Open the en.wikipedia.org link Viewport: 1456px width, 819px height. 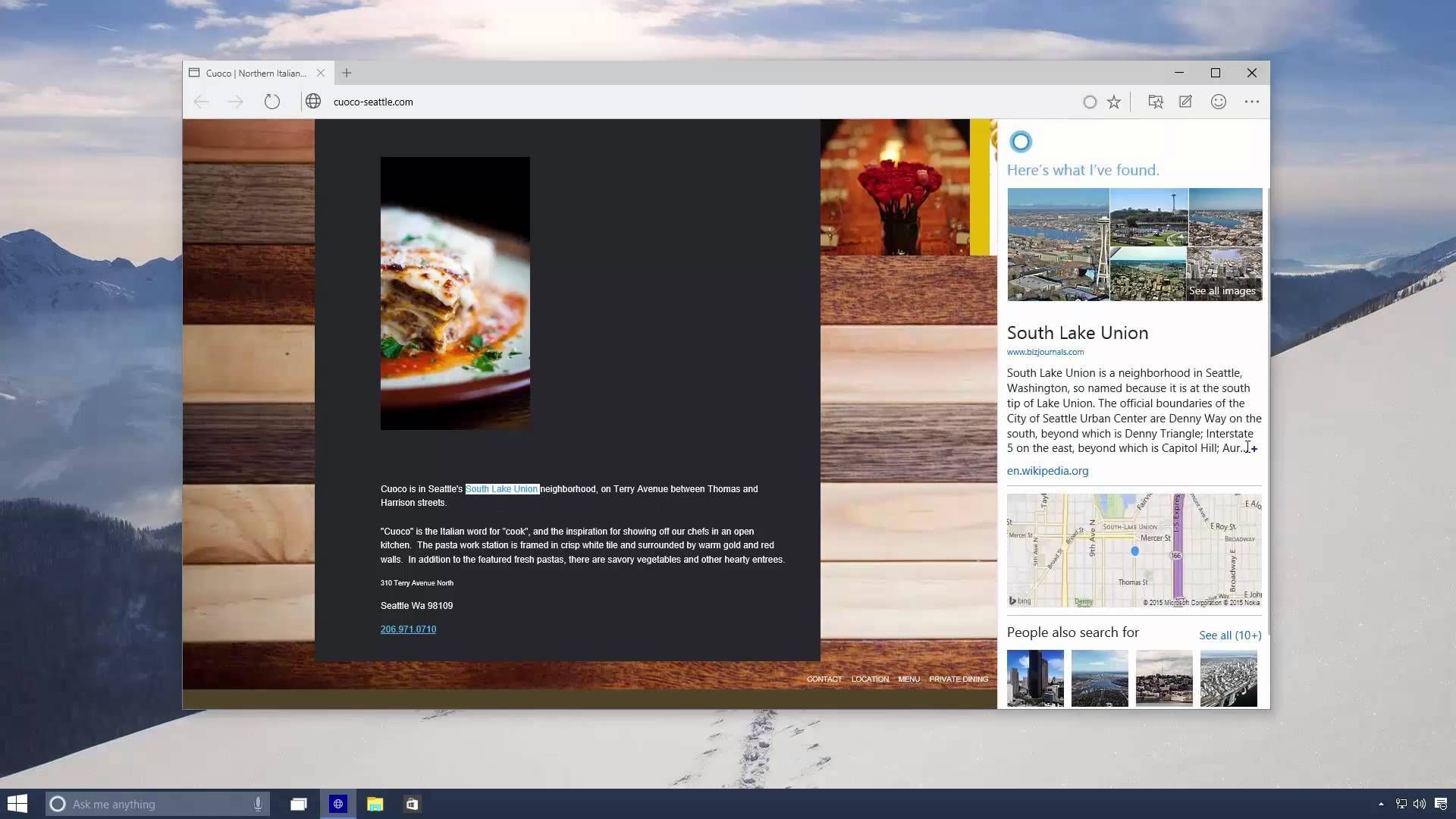click(x=1047, y=471)
